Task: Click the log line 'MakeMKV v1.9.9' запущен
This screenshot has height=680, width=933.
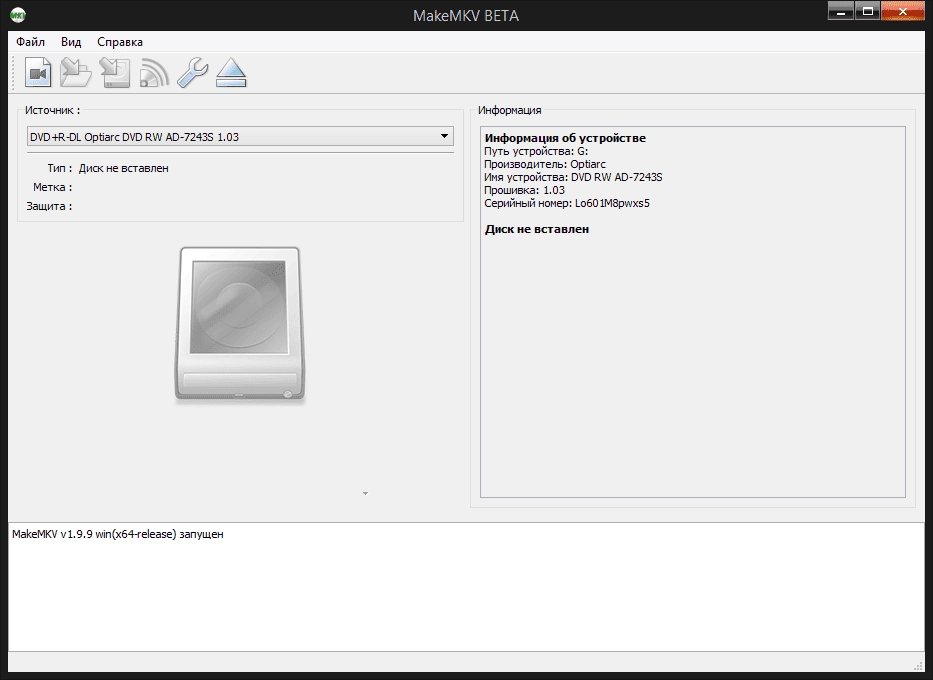Action: point(118,534)
